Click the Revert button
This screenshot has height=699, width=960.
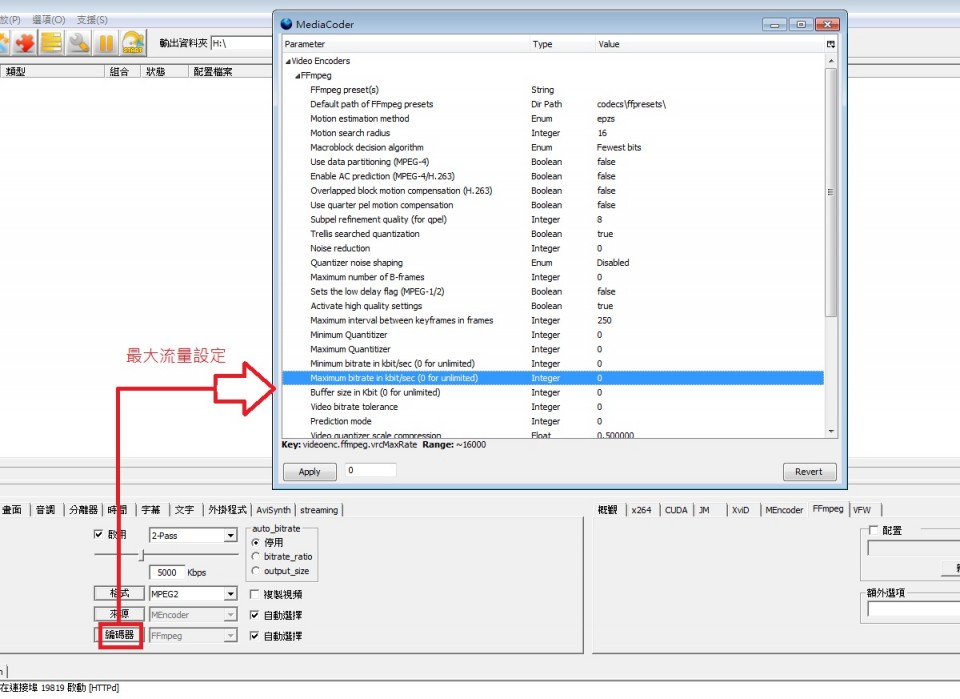(x=808, y=471)
